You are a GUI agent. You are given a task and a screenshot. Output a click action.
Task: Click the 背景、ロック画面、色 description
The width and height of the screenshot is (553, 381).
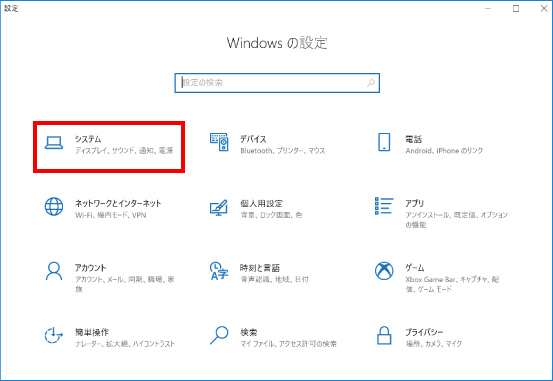[271, 215]
